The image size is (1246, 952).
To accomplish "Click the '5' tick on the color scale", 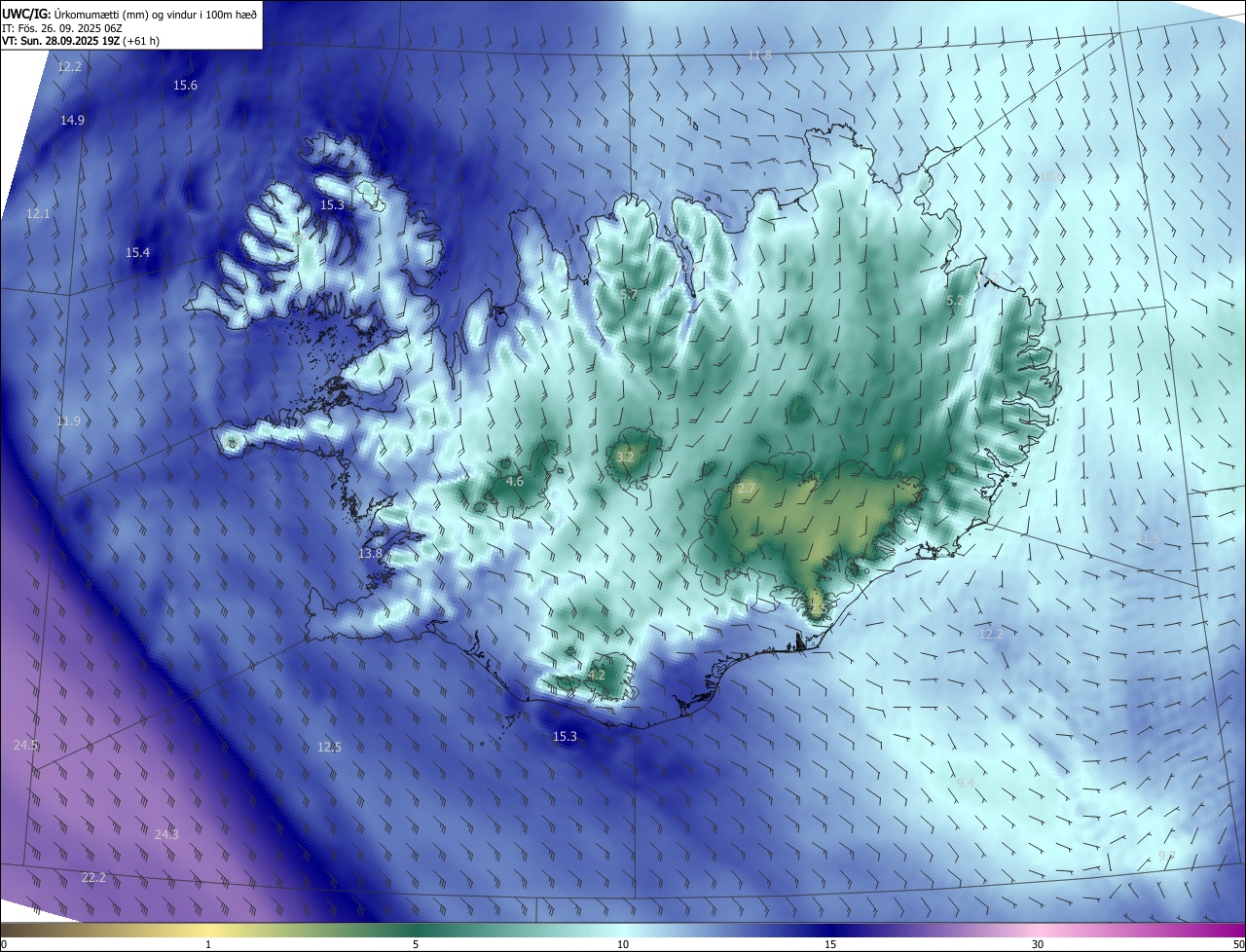I will [416, 945].
